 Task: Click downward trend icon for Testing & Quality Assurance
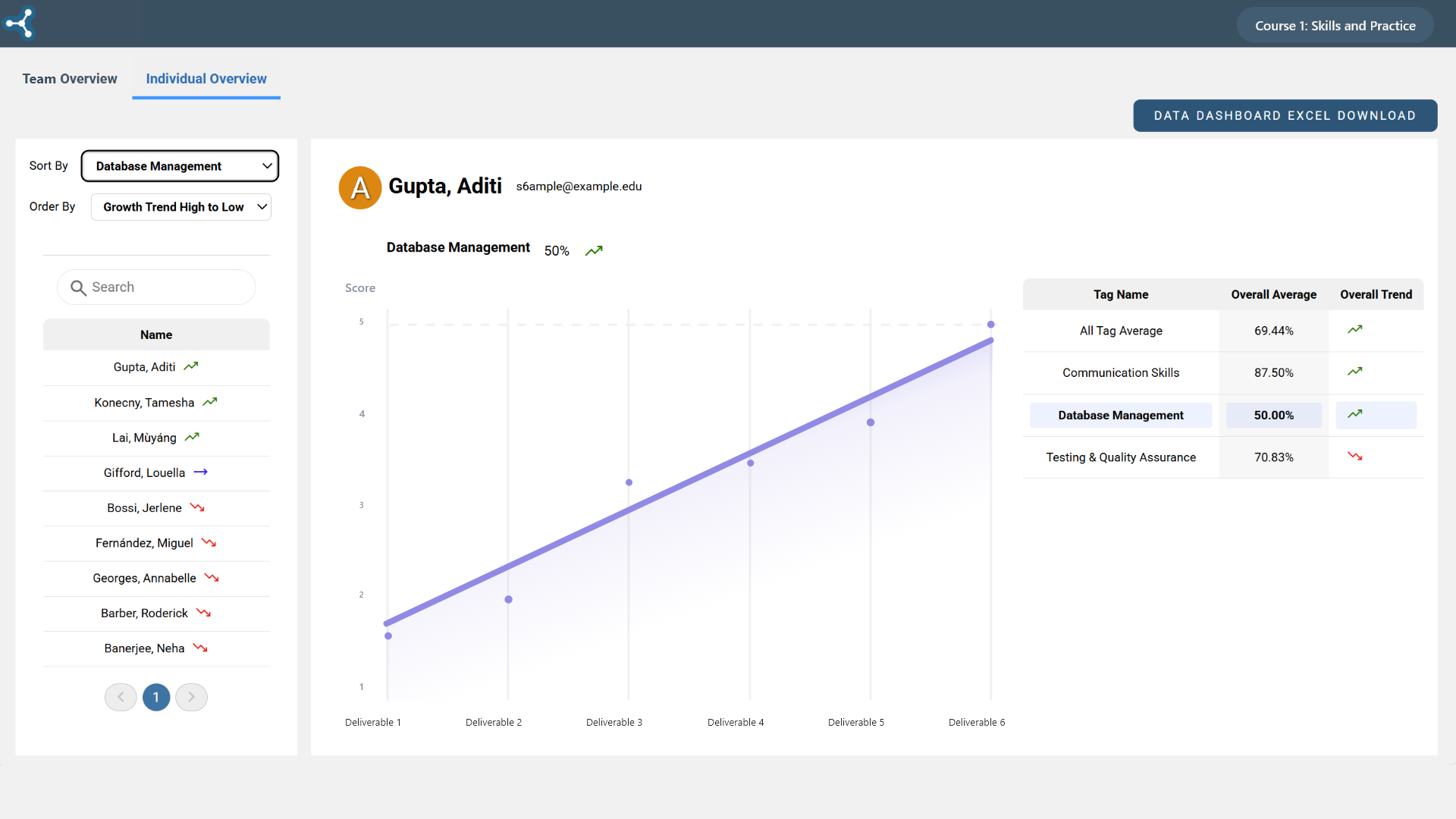coord(1354,457)
